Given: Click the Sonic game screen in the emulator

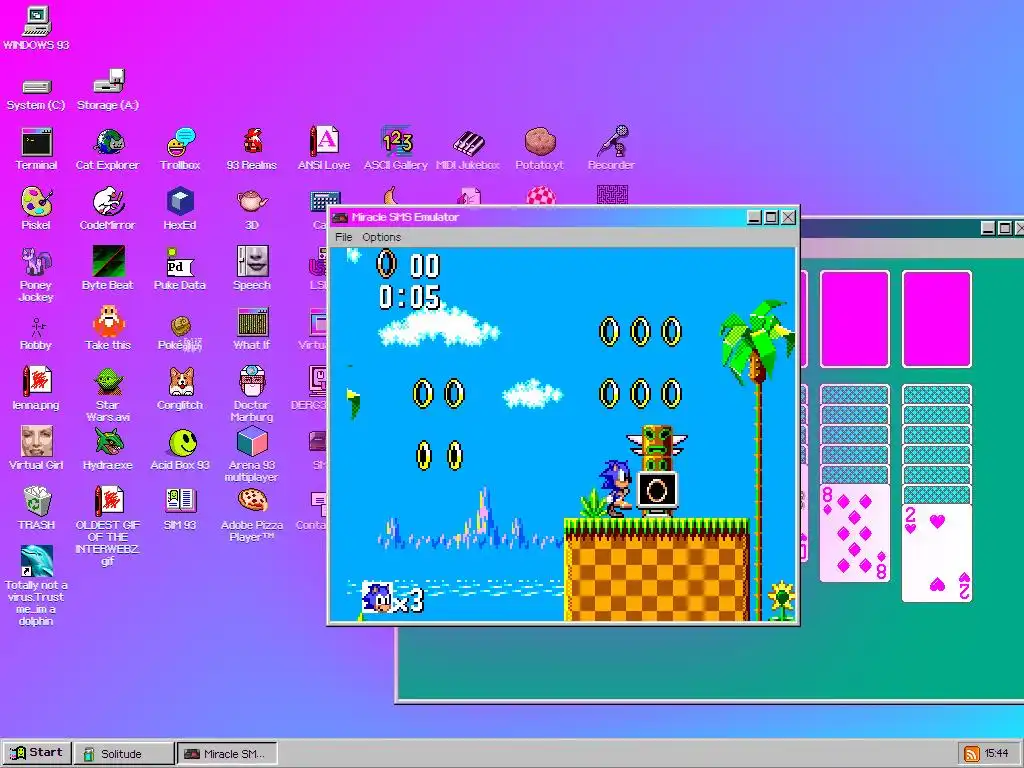Looking at the screenshot, I should 563,434.
